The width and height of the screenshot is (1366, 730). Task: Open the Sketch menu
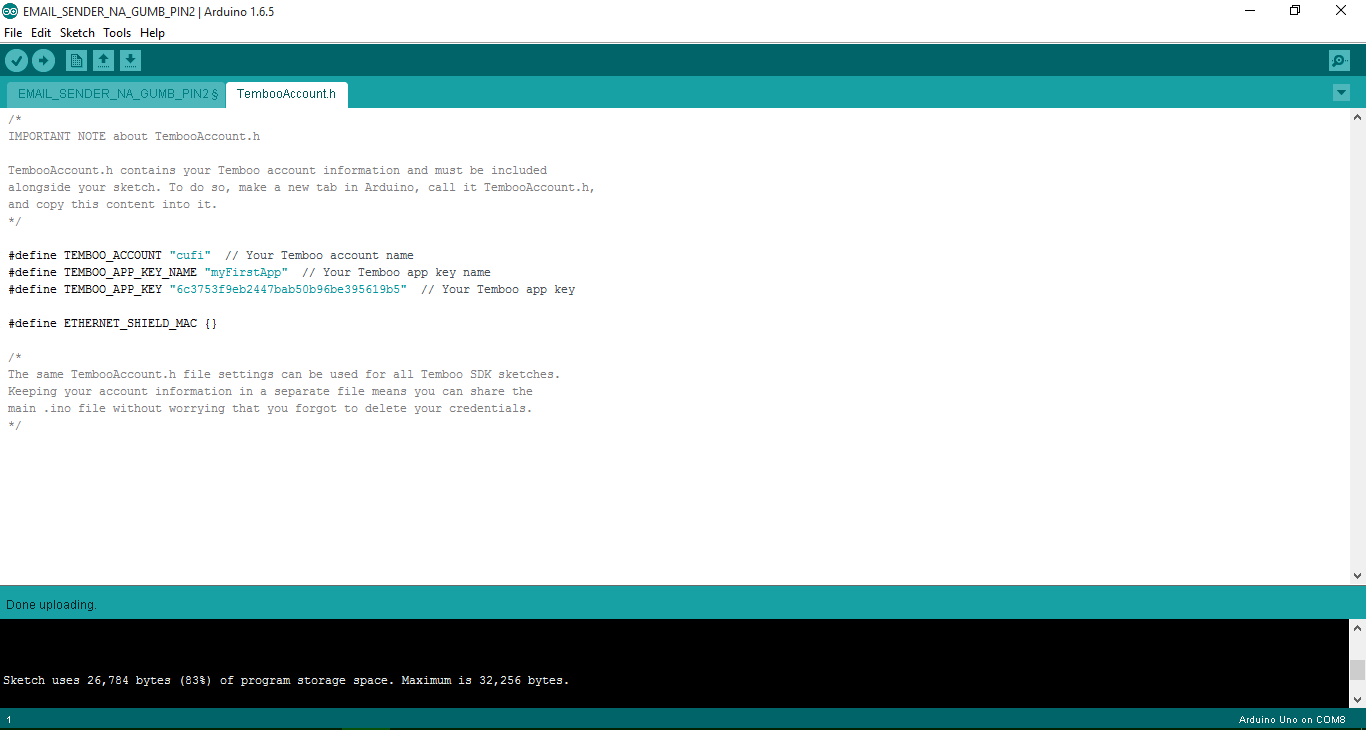[x=77, y=33]
